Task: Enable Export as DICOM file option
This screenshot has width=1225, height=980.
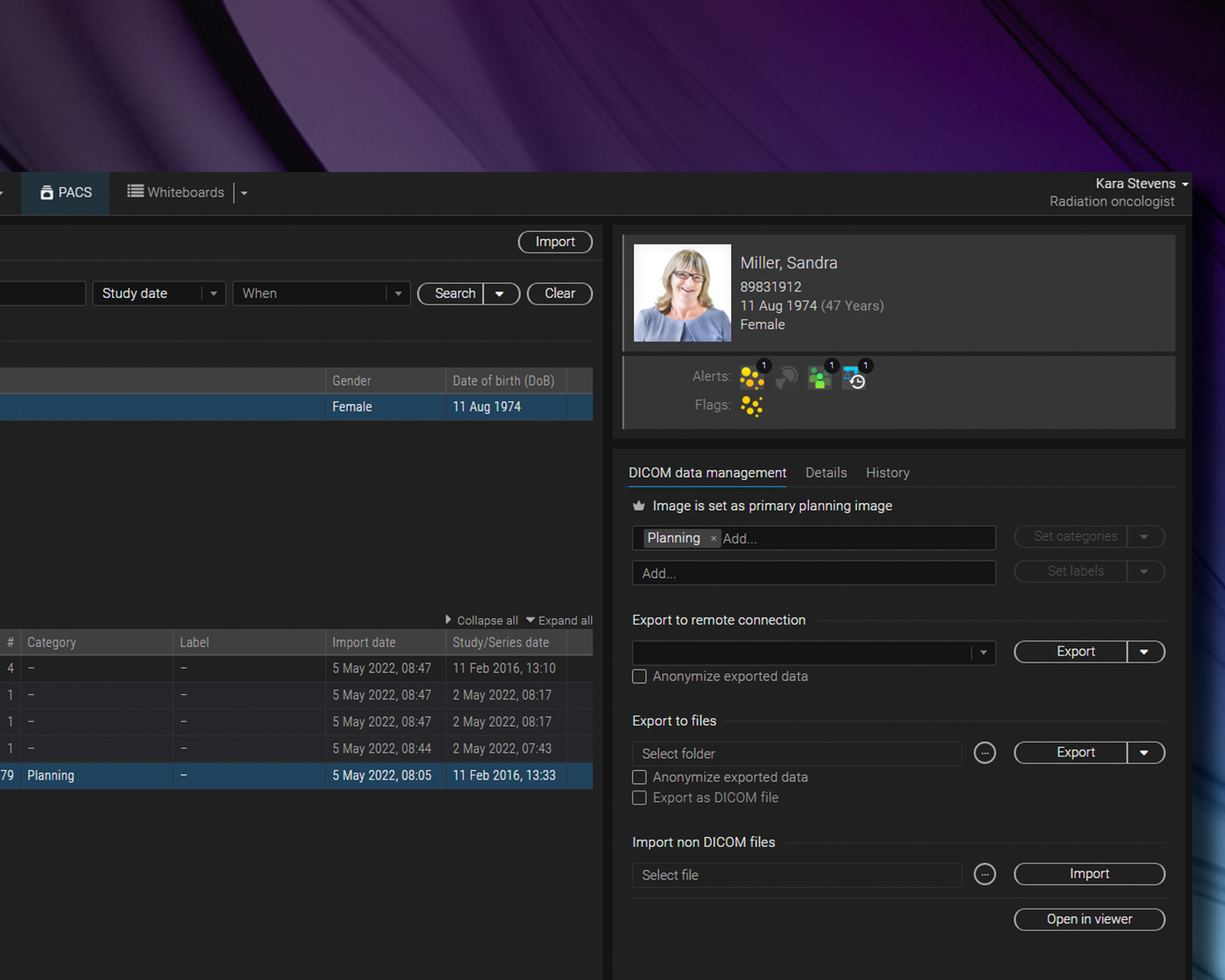Action: pos(639,797)
